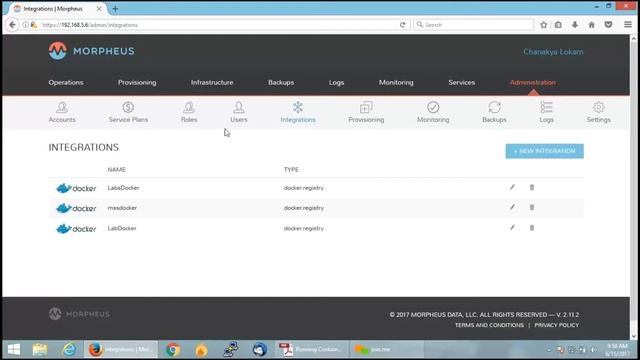The width and height of the screenshot is (640, 360).
Task: Click the NAME column header
Action: [x=116, y=169]
